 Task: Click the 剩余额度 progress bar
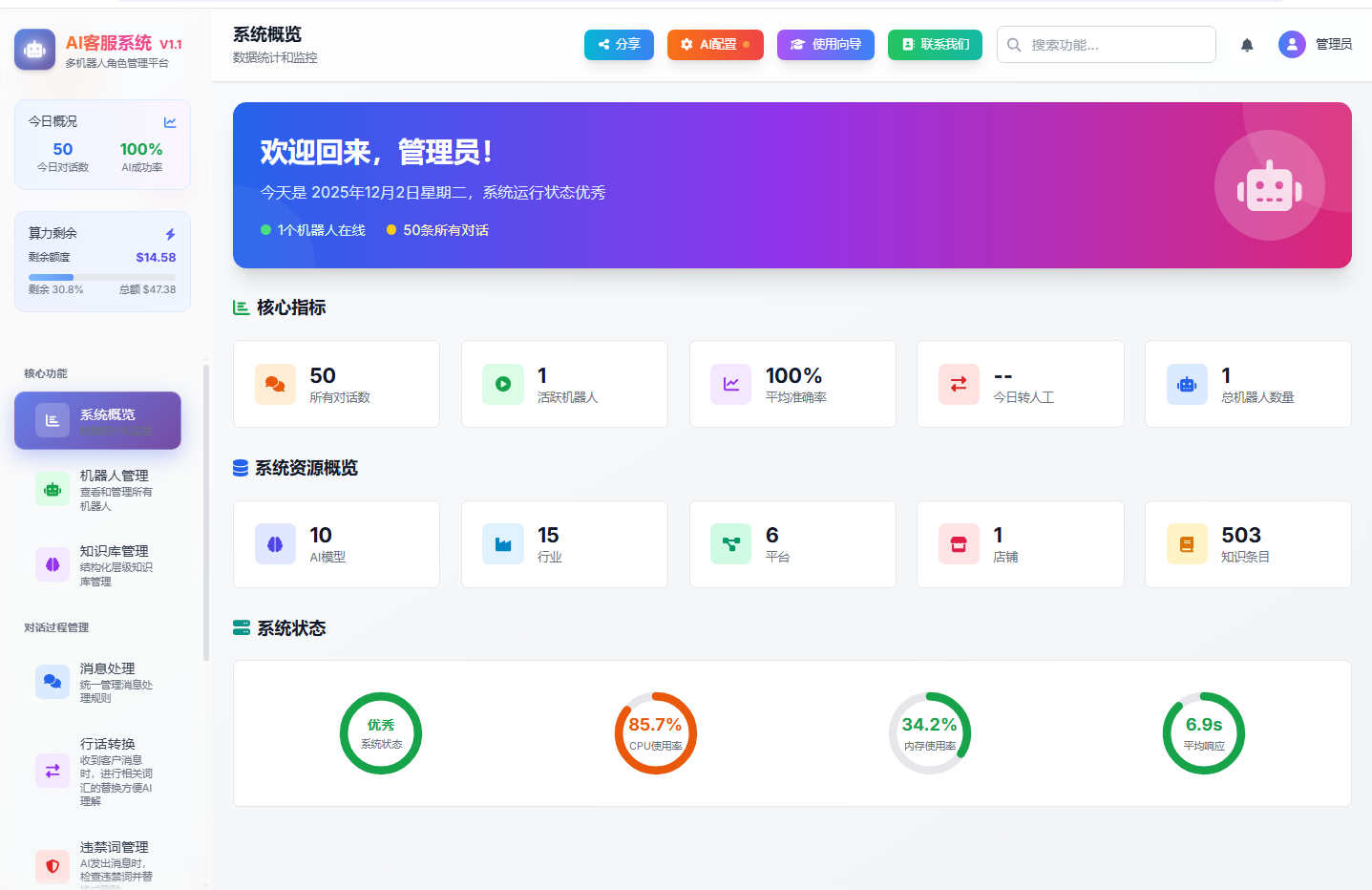102,277
